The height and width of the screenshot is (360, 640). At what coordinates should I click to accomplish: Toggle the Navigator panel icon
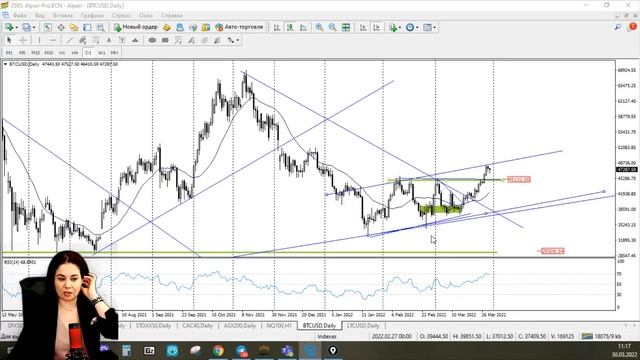point(74,27)
